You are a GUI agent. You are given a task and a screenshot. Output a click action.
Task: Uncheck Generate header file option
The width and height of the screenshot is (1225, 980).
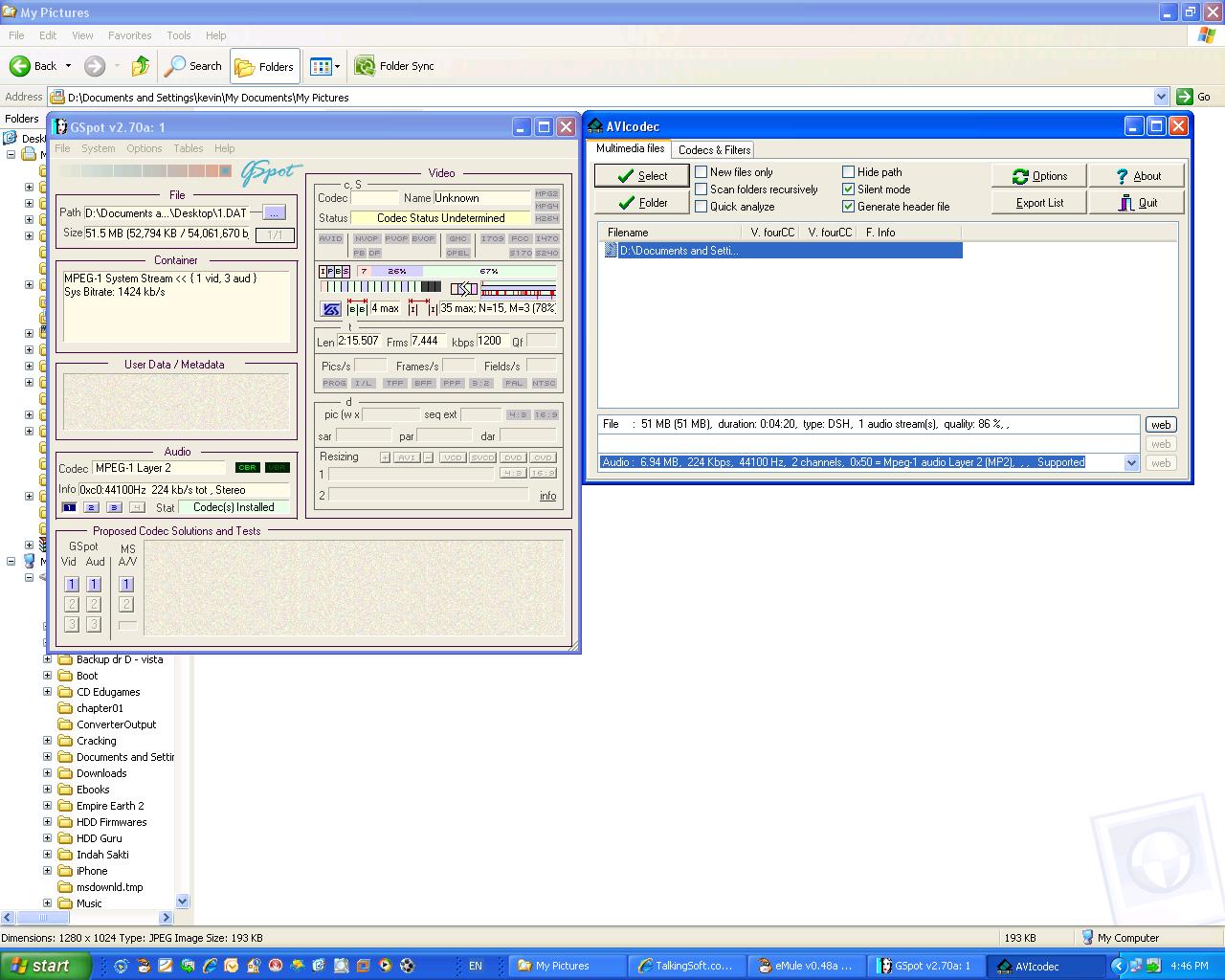click(848, 207)
